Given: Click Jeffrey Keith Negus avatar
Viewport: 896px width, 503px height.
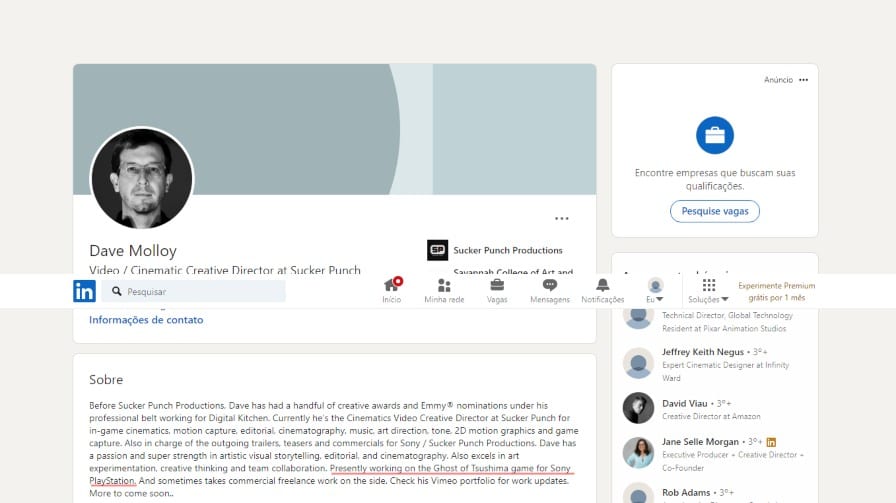Looking at the screenshot, I should pyautogui.click(x=638, y=363).
